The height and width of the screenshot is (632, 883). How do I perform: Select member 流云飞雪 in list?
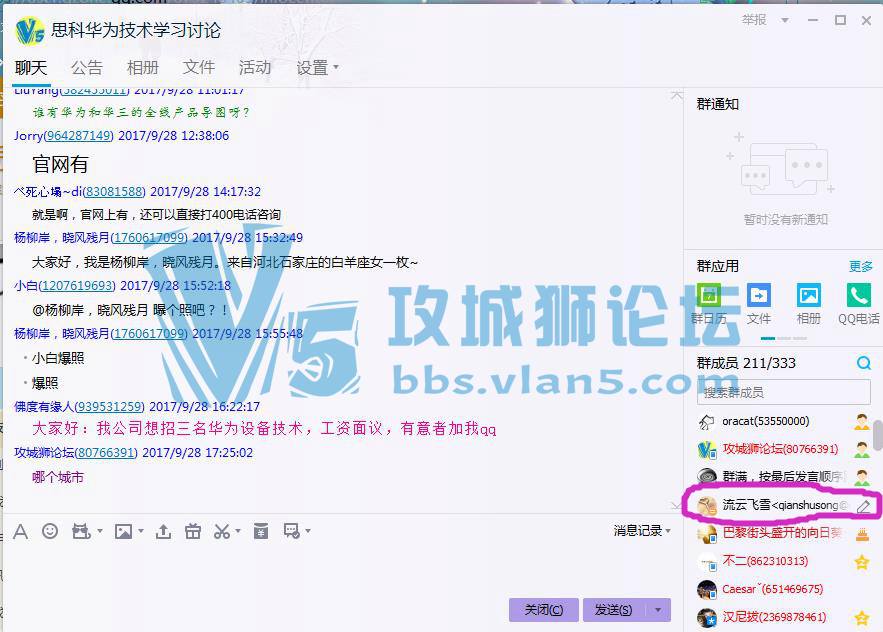(x=783, y=505)
